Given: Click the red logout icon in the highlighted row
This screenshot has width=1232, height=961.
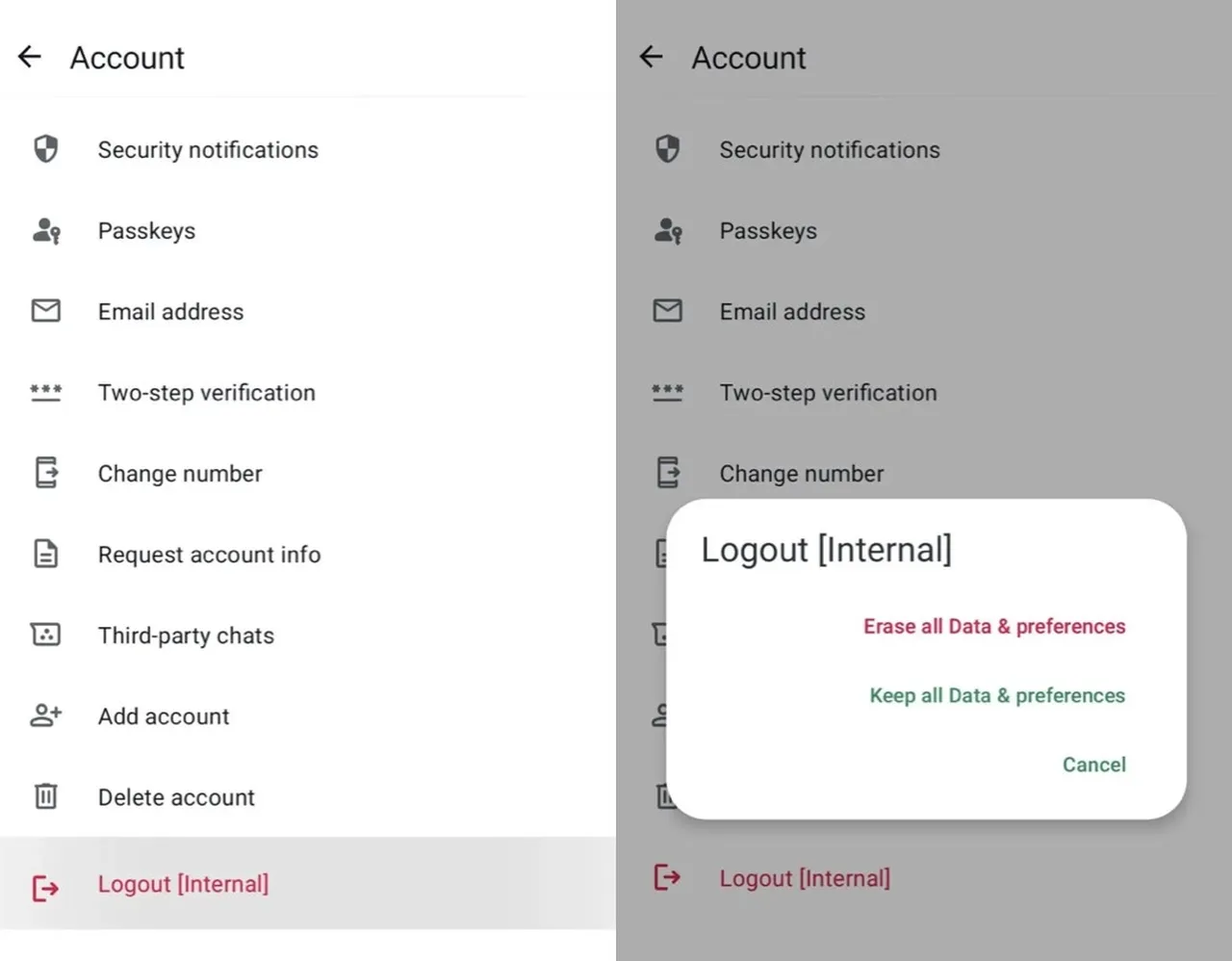Looking at the screenshot, I should [x=46, y=887].
